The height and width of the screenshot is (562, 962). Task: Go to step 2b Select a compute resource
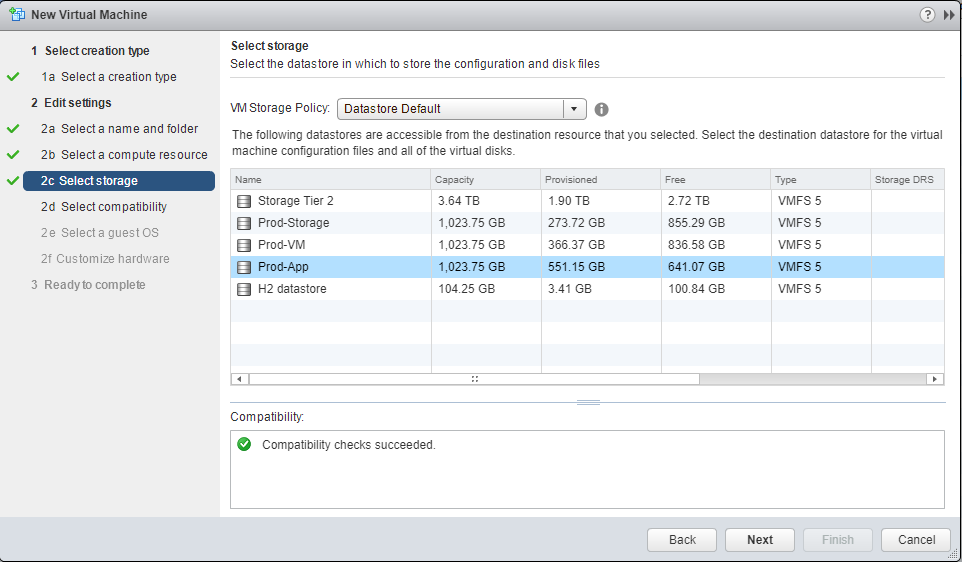pyautogui.click(x=125, y=155)
